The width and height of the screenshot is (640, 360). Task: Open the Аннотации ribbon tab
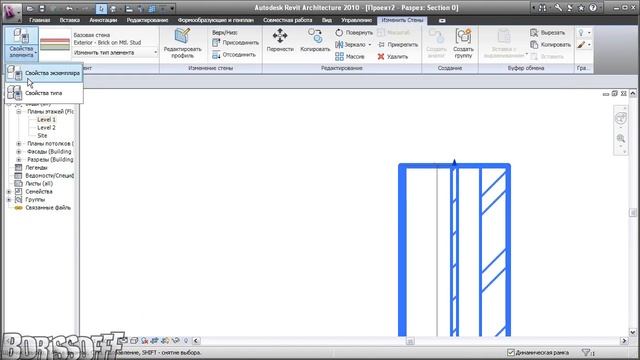(103, 20)
